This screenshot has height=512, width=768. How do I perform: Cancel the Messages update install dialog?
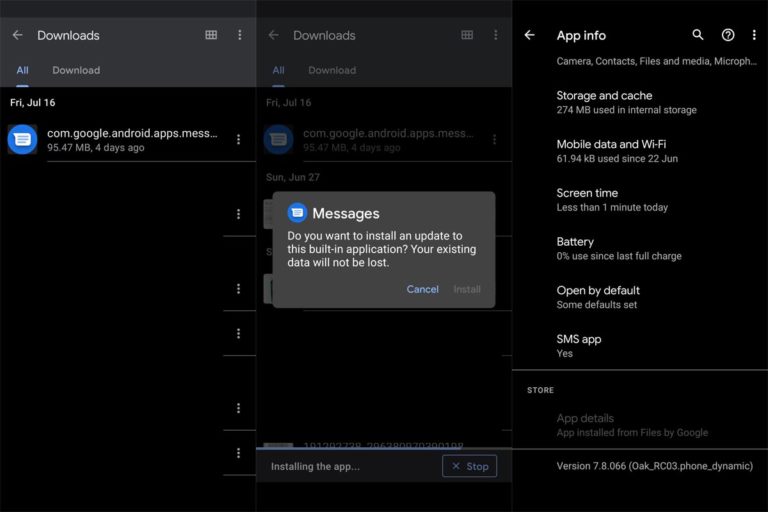pos(422,289)
